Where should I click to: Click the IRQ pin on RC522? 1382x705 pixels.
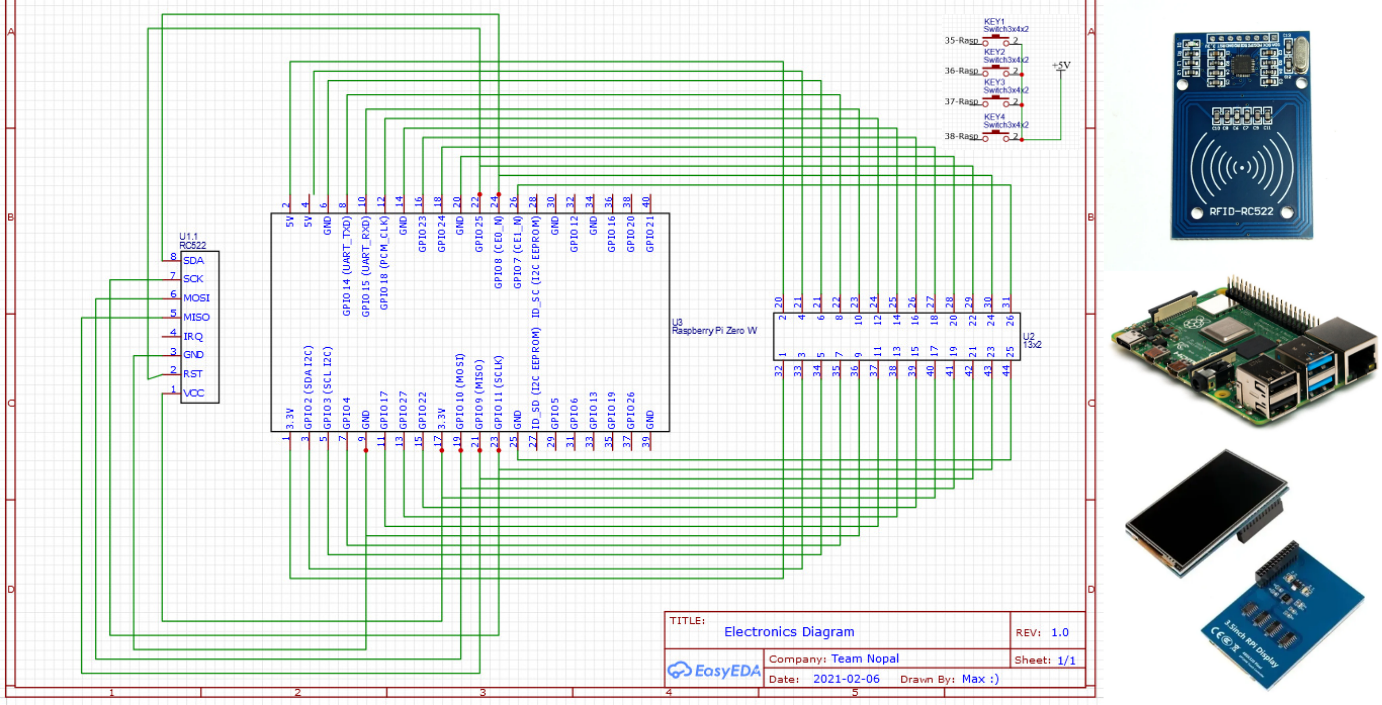[x=192, y=336]
